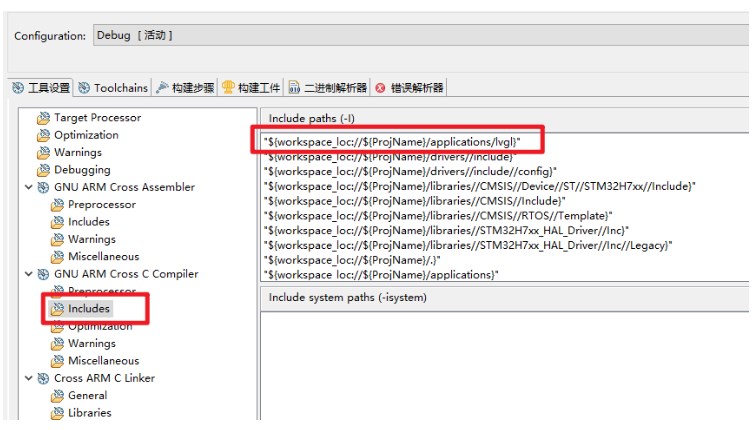Click inside the Include system paths list
Viewport: 756px width, 430px height.
click(505, 365)
